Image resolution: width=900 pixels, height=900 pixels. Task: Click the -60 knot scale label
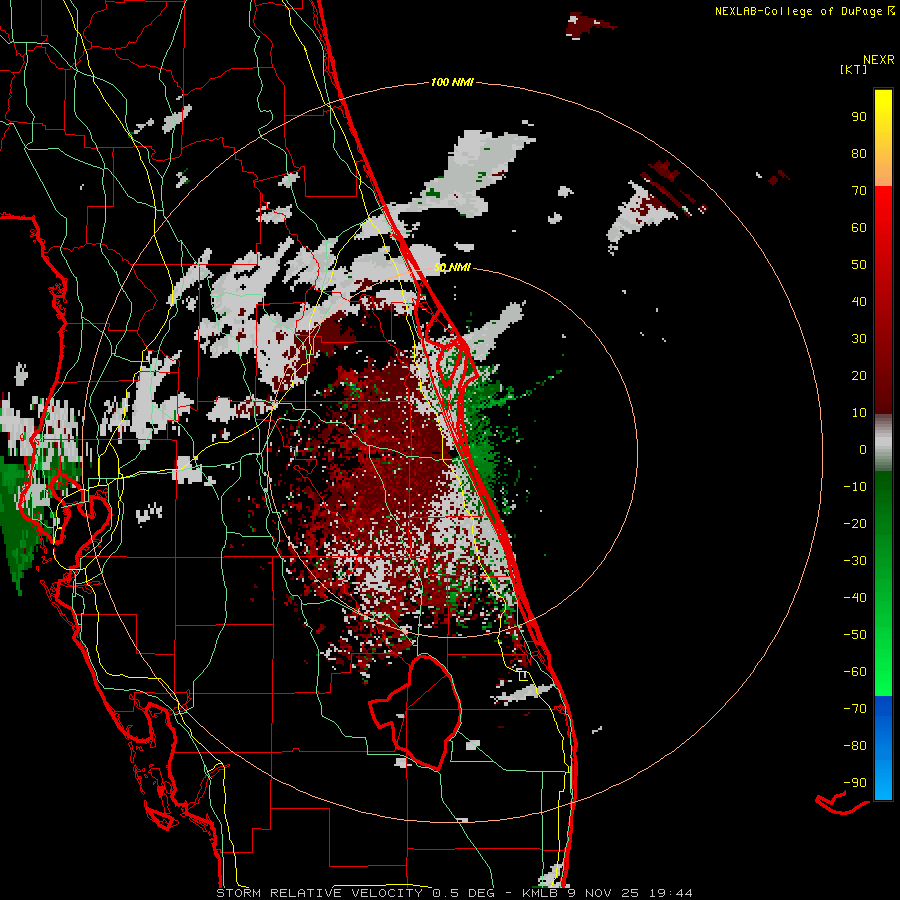(x=855, y=672)
